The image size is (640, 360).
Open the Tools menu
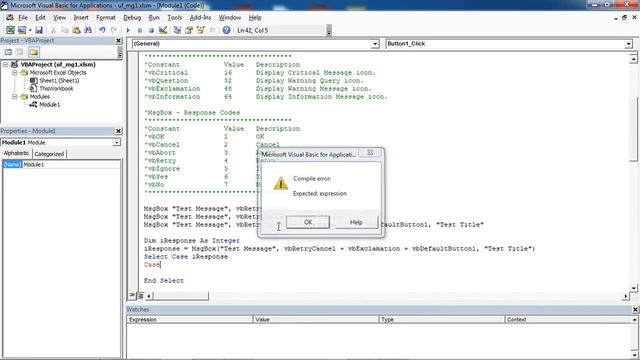point(174,18)
